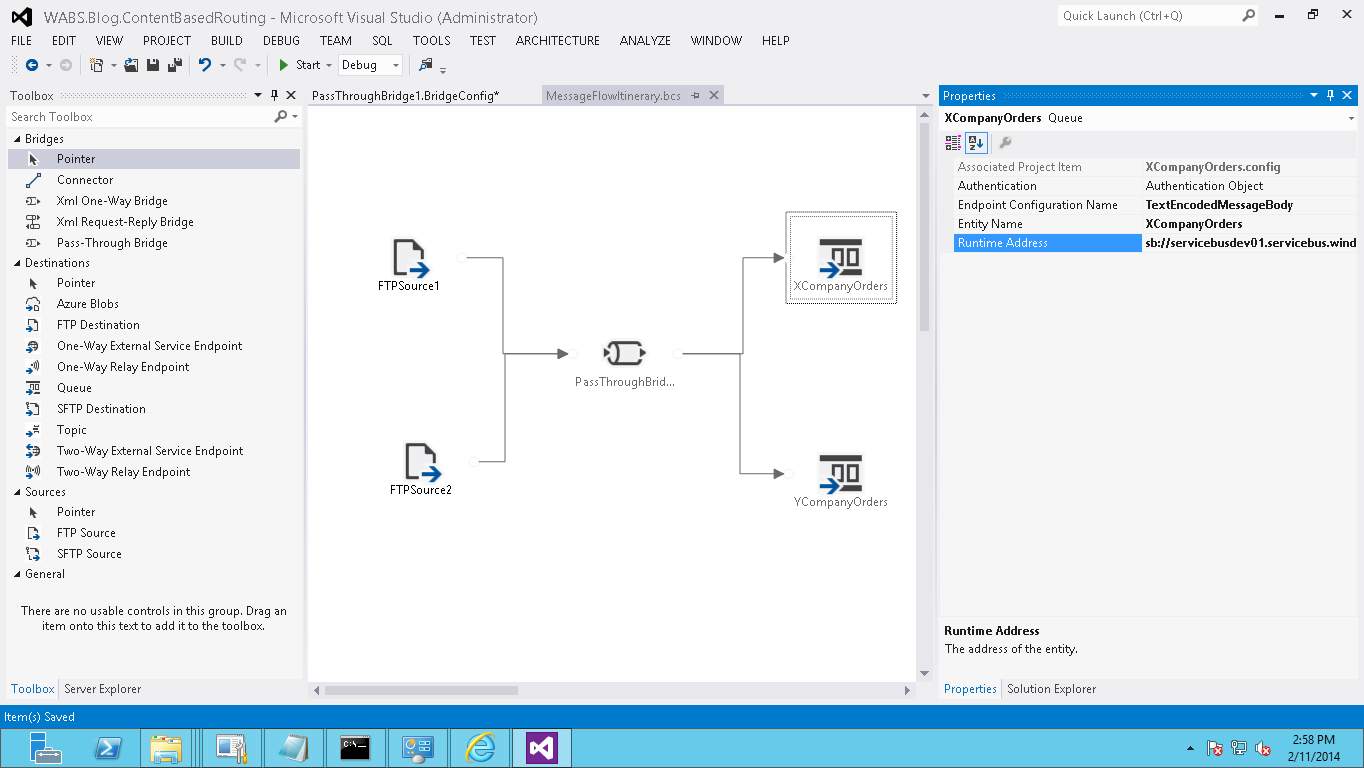Switch to Server Explorer tab
The width and height of the screenshot is (1364, 768).
(x=102, y=689)
